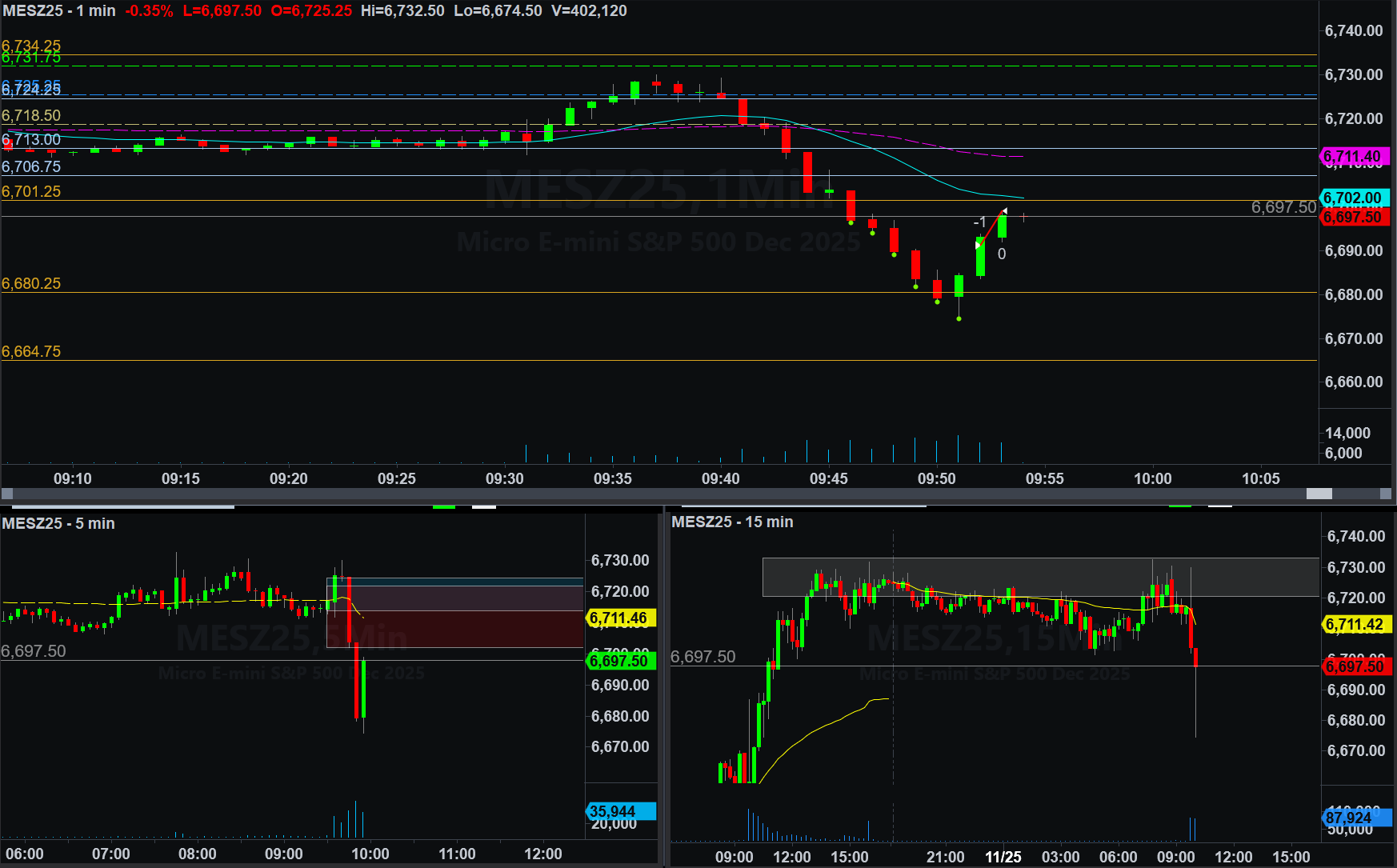Click the MESZ25 - 5 min chart title
Viewport: 1397px width, 868px height.
[58, 523]
